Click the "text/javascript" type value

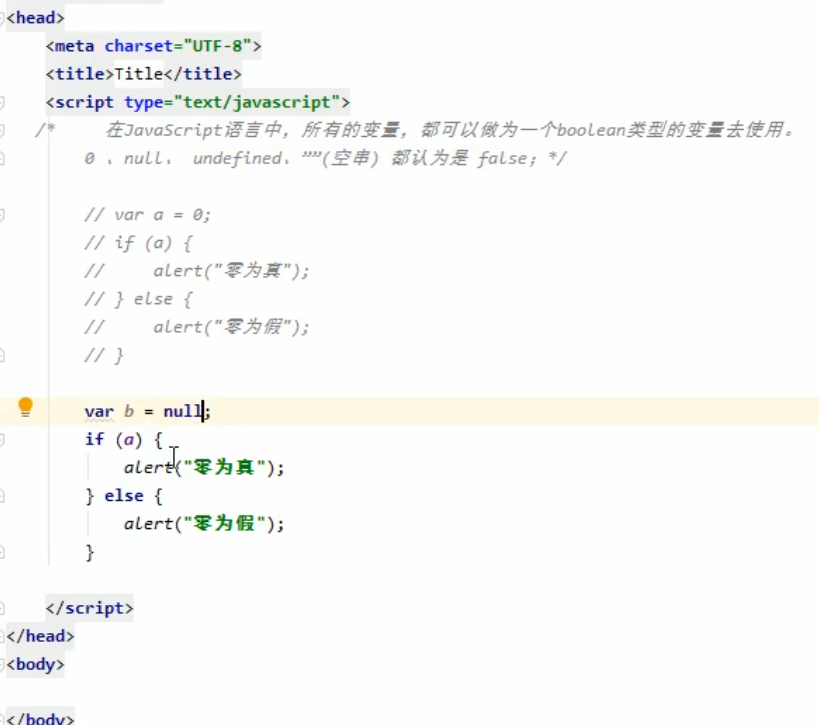(x=257, y=102)
